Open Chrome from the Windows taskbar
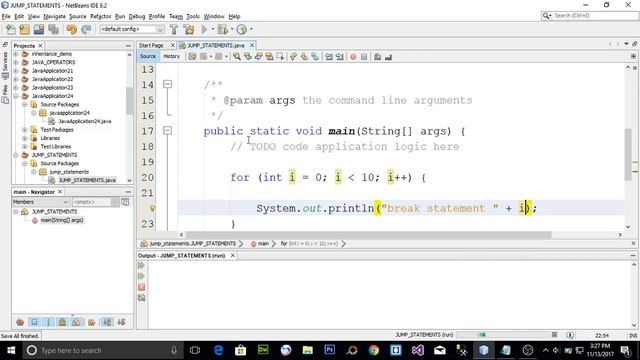The height and width of the screenshot is (360, 640). tap(373, 350)
